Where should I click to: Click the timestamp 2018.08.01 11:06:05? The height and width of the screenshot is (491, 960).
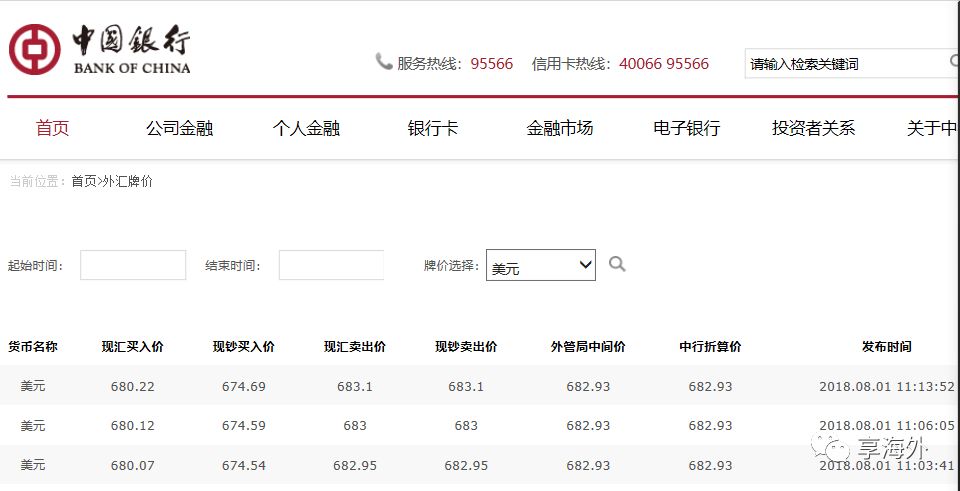pyautogui.click(x=887, y=425)
